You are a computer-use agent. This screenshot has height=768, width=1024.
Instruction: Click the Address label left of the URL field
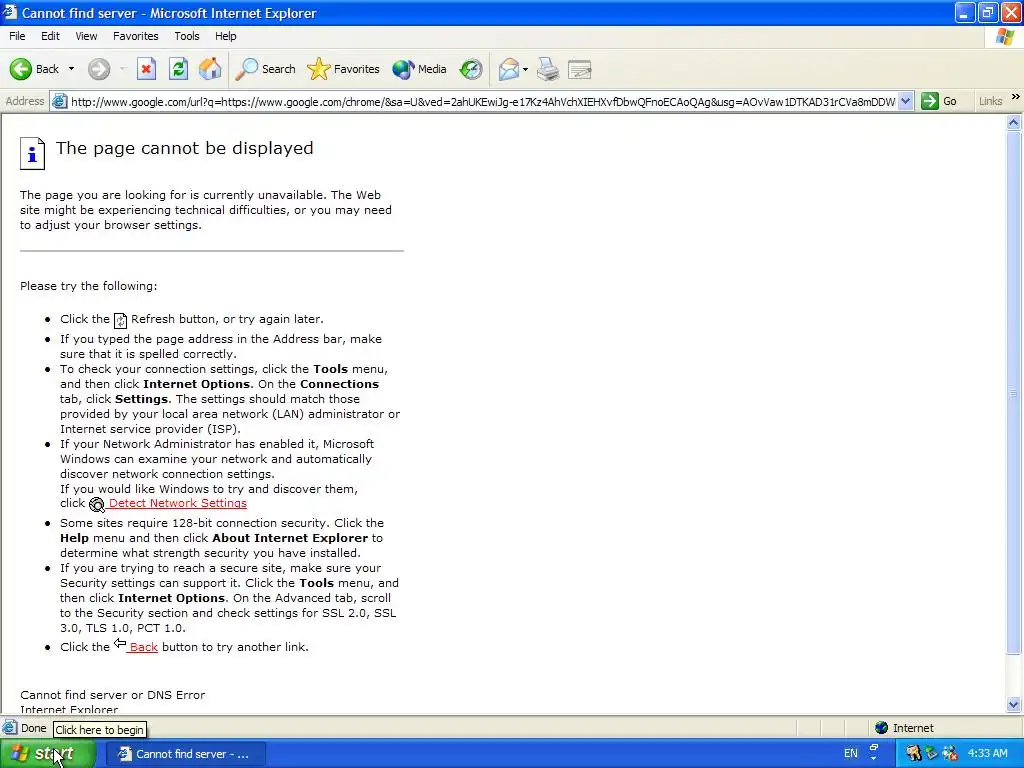pyautogui.click(x=25, y=101)
